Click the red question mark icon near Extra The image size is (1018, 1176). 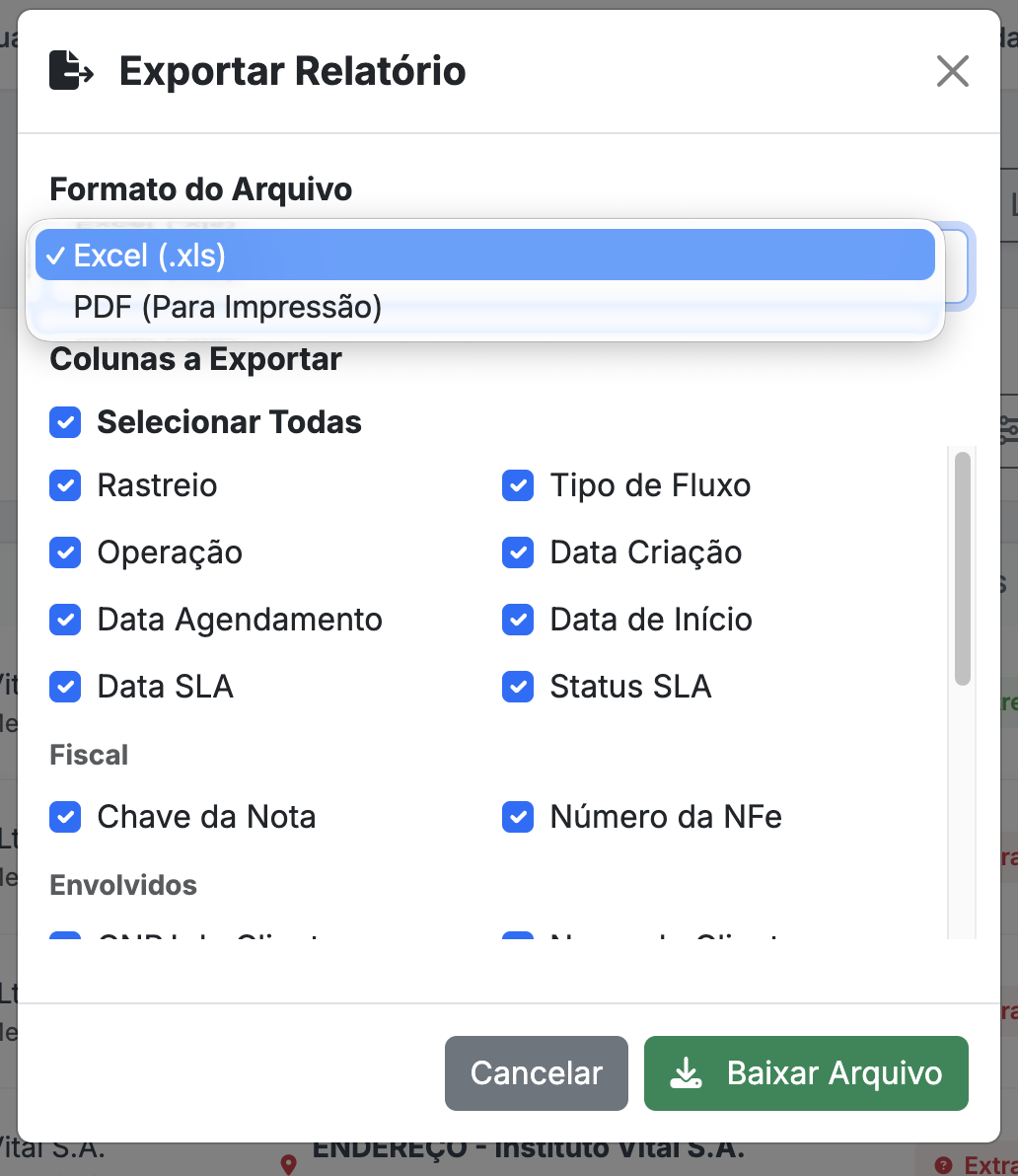point(944,1165)
